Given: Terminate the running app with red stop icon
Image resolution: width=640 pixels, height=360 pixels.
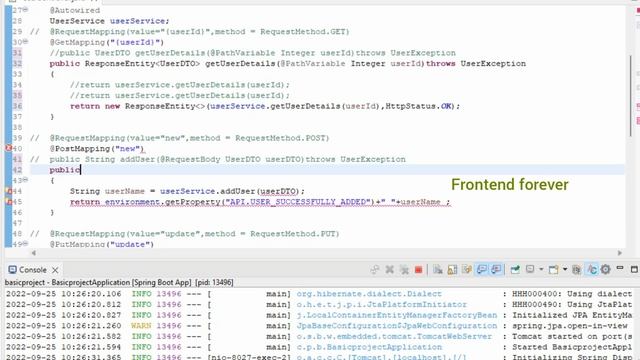Looking at the screenshot, I should click(x=418, y=269).
